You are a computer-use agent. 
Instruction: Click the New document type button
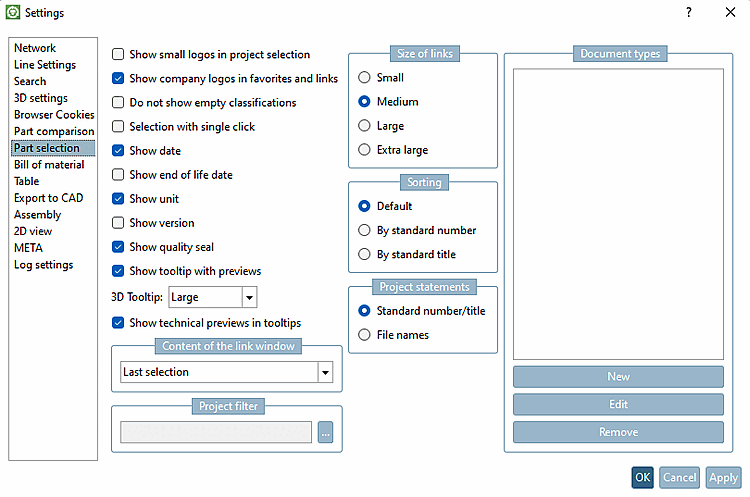(x=618, y=377)
